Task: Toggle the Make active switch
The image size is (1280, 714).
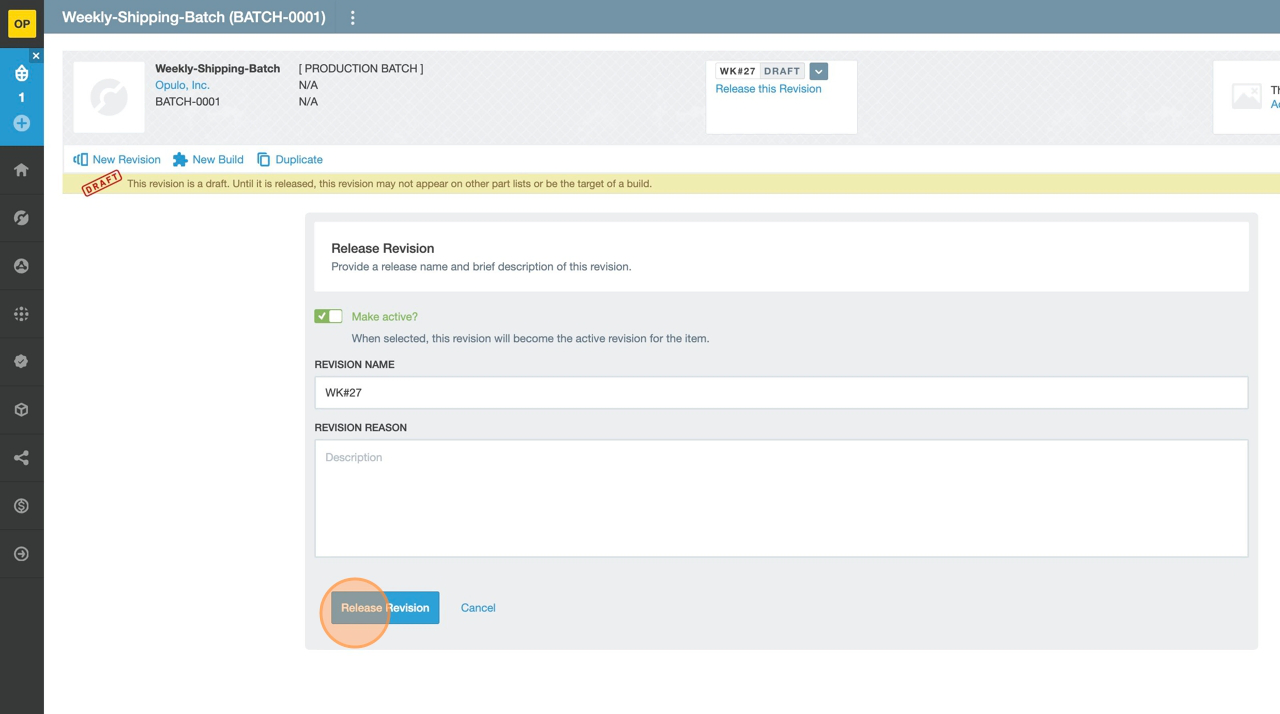Action: pyautogui.click(x=328, y=316)
